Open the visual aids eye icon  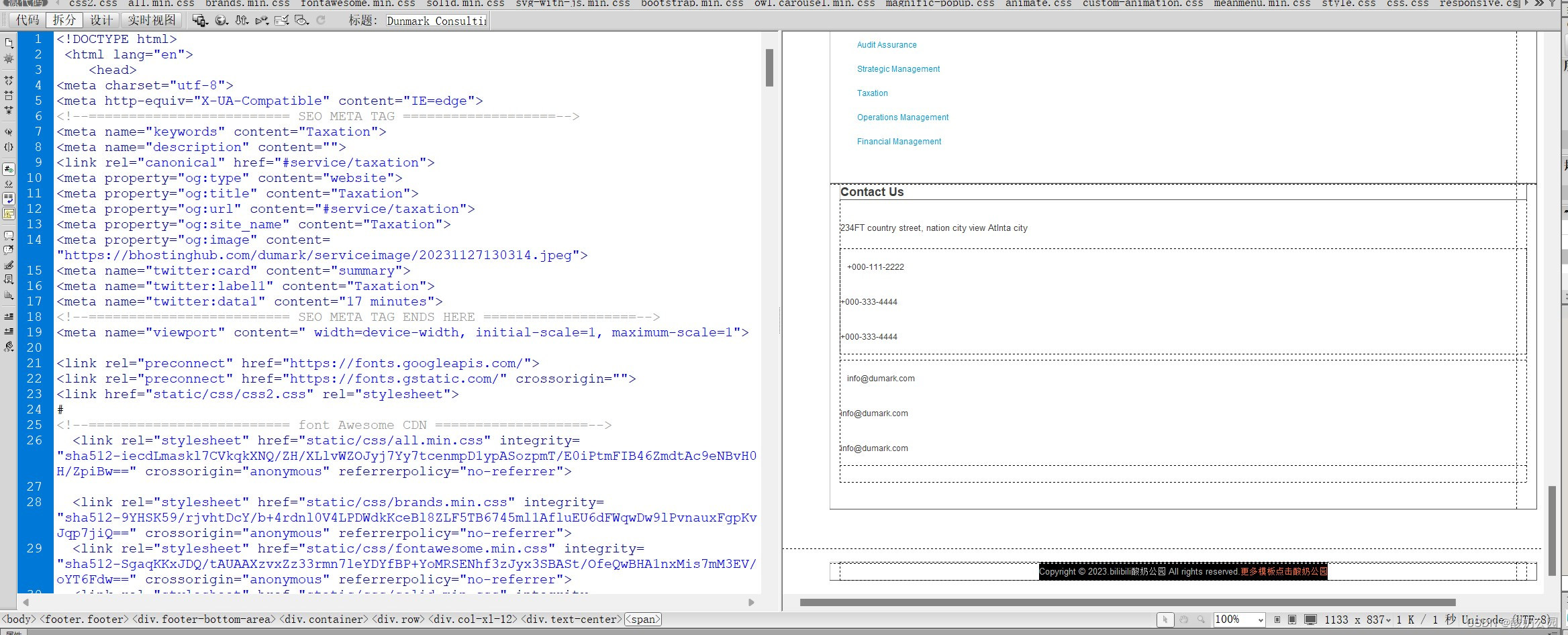[302, 20]
